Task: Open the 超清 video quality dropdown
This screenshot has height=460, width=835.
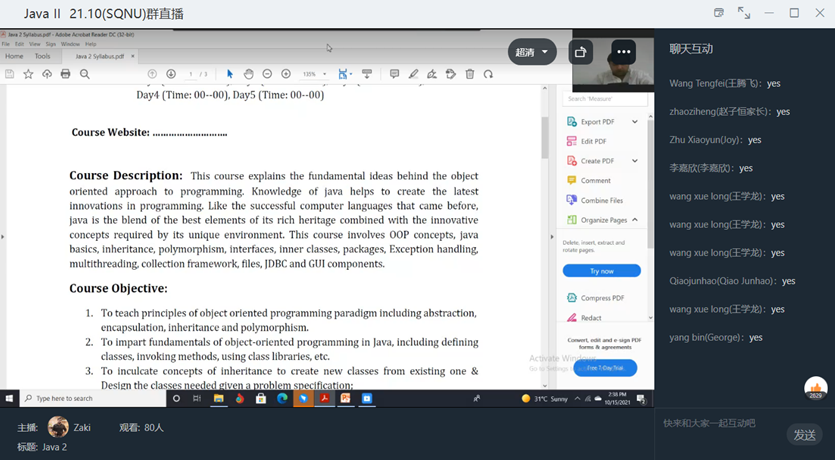Action: tap(532, 52)
